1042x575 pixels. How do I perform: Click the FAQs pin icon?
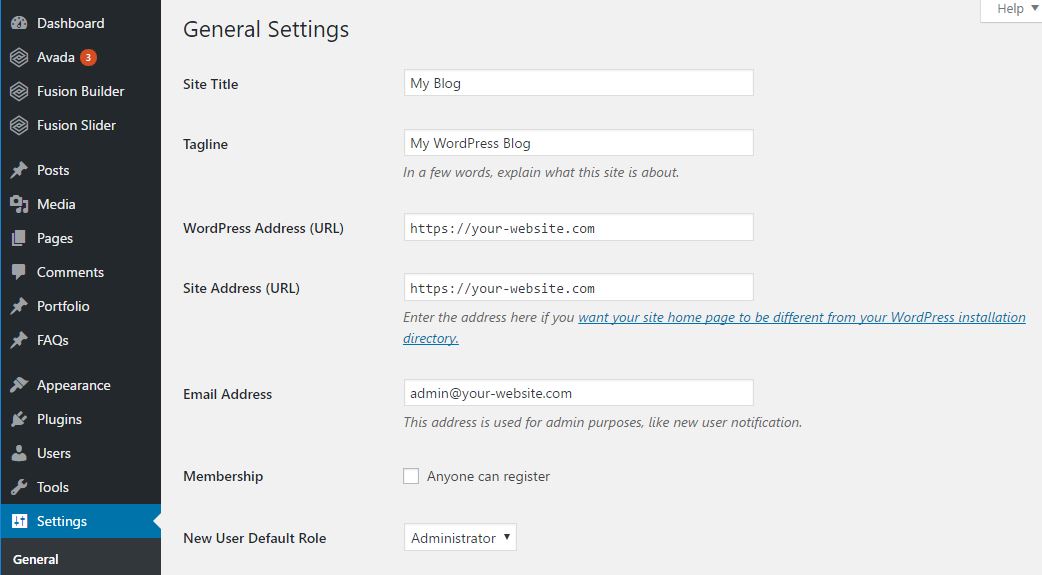(19, 340)
